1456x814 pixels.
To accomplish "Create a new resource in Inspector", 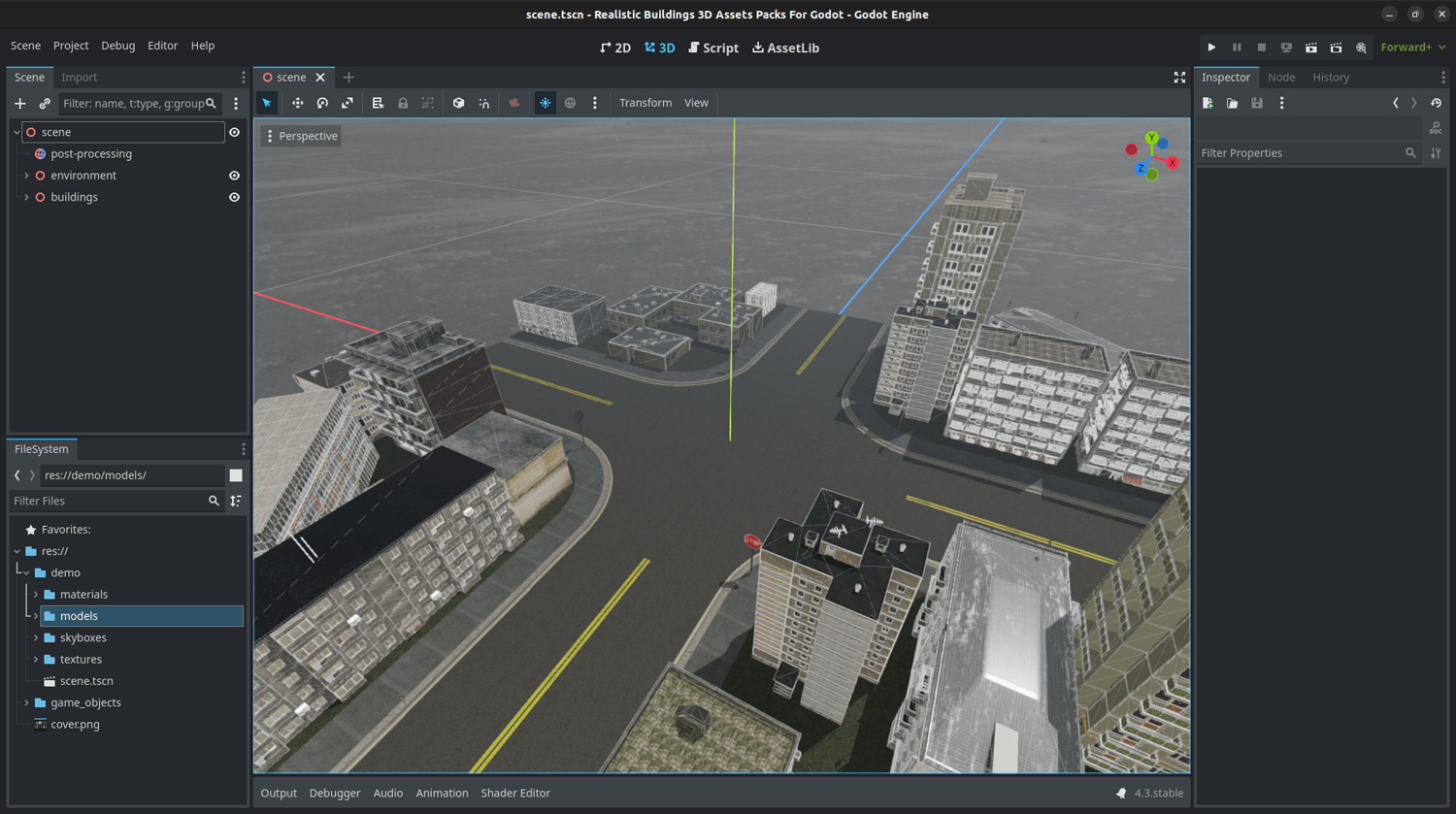I will pyautogui.click(x=1208, y=103).
